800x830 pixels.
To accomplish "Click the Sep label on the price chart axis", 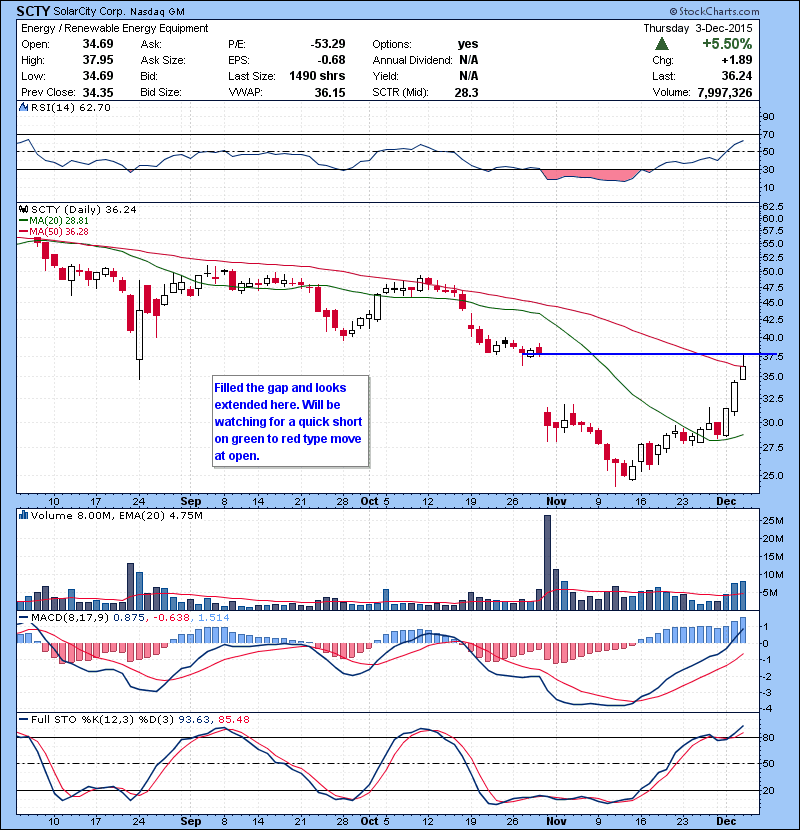I will coord(191,501).
